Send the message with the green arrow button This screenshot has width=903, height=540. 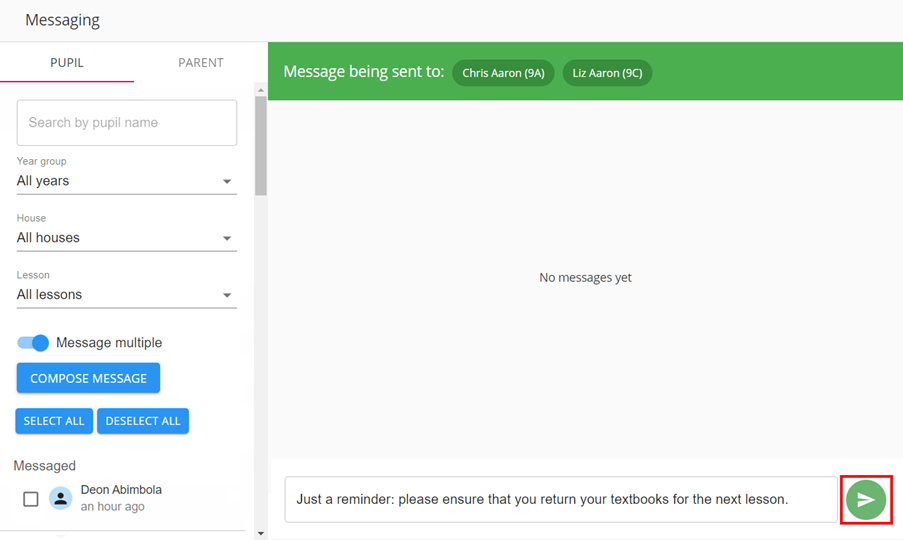(866, 500)
